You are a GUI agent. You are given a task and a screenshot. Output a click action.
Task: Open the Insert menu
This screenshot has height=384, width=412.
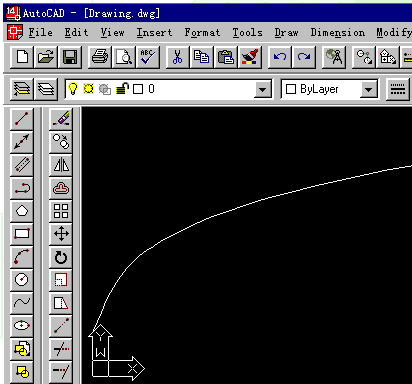[x=154, y=32]
